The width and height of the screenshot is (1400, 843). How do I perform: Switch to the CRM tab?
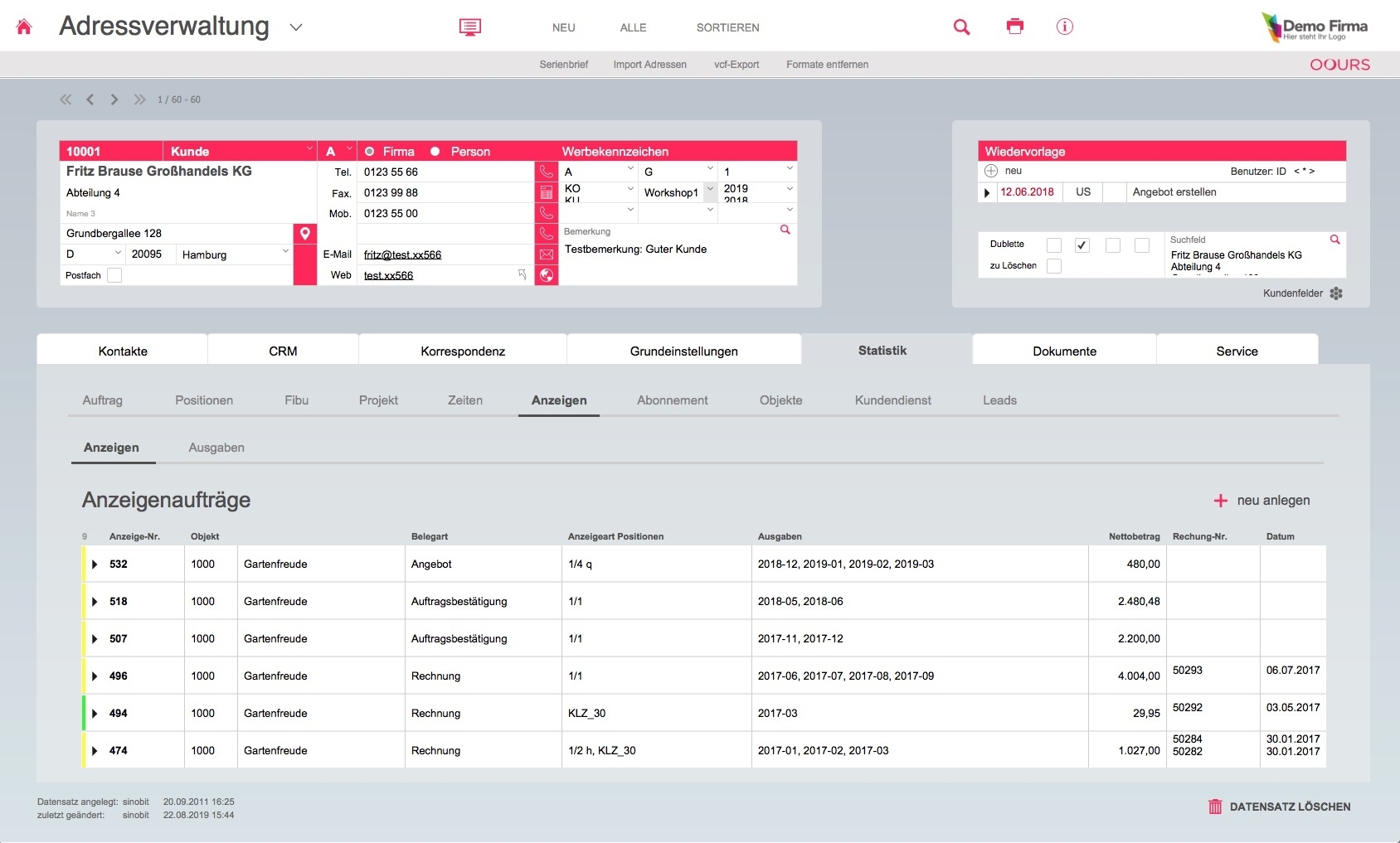click(x=283, y=351)
